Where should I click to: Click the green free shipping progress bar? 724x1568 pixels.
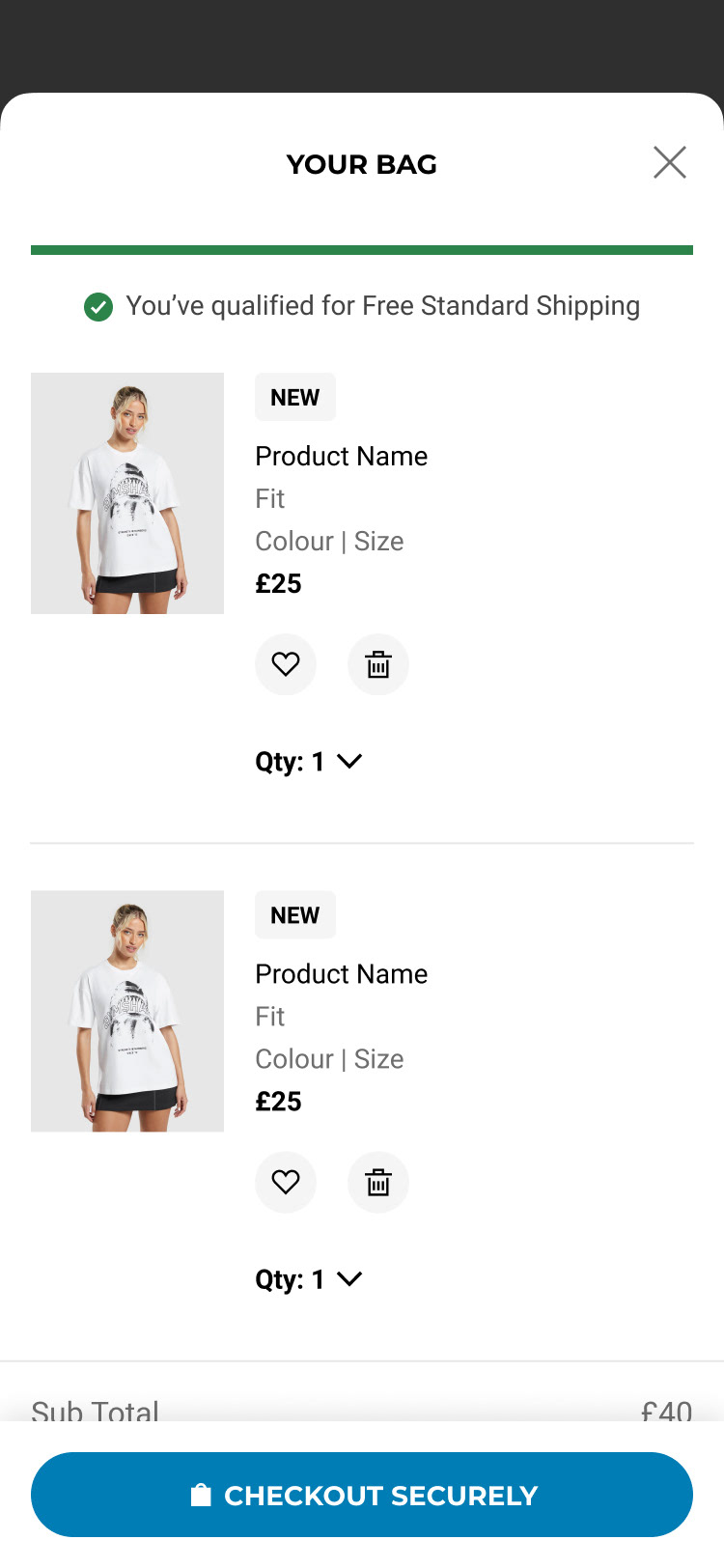[x=362, y=250]
